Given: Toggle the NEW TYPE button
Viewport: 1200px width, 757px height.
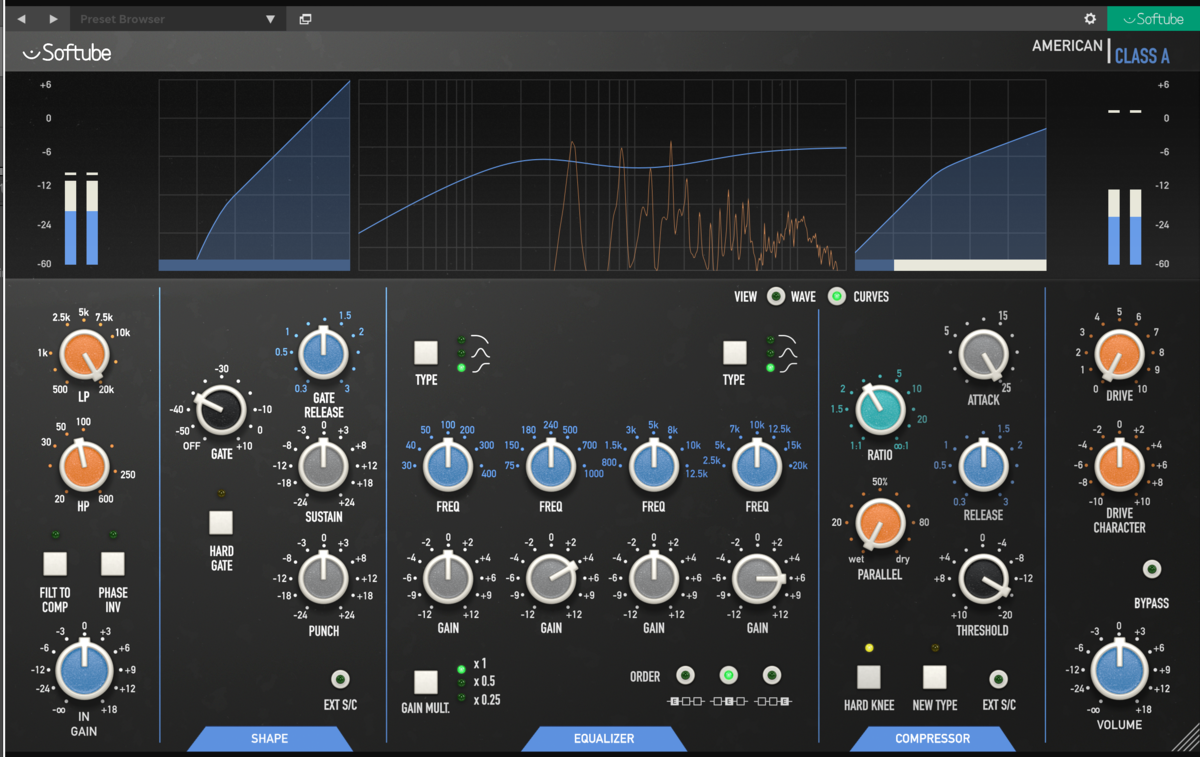Looking at the screenshot, I should coord(935,677).
